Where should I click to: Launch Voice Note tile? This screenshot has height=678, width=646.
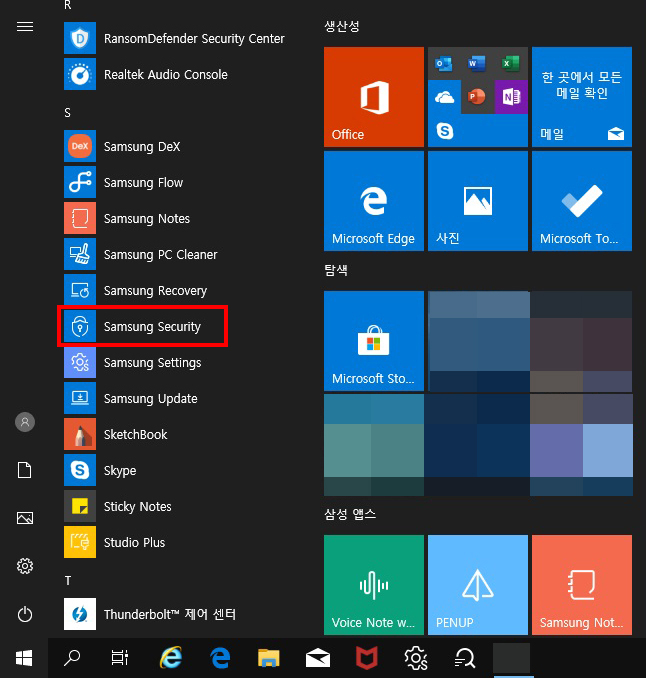(x=374, y=585)
